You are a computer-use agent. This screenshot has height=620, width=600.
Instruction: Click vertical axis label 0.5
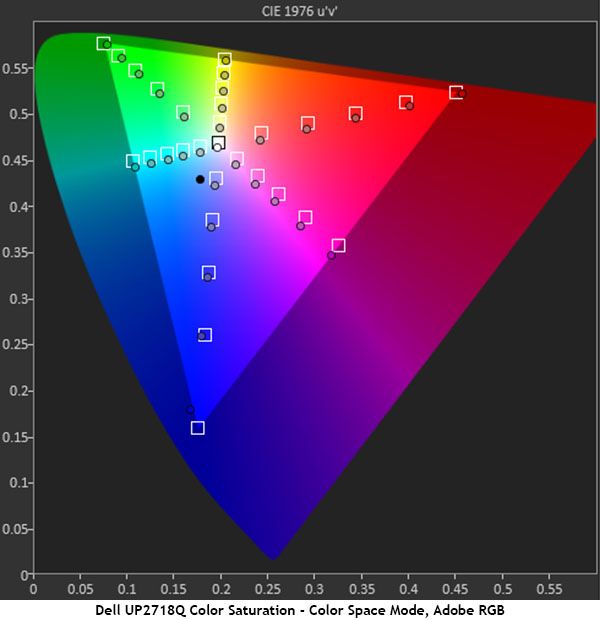tap(19, 114)
